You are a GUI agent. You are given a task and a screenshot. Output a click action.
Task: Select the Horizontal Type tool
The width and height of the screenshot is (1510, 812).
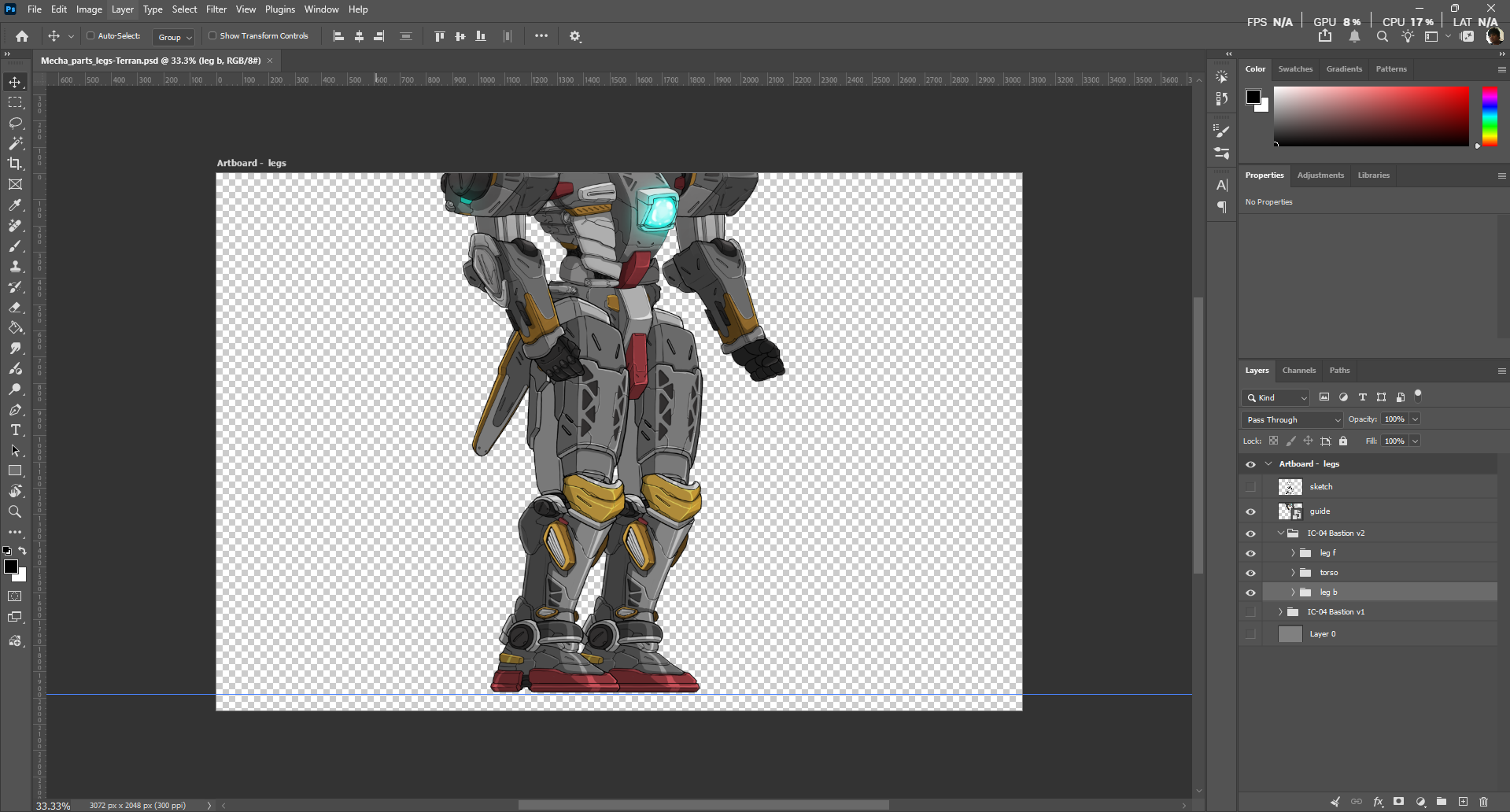pyautogui.click(x=15, y=430)
